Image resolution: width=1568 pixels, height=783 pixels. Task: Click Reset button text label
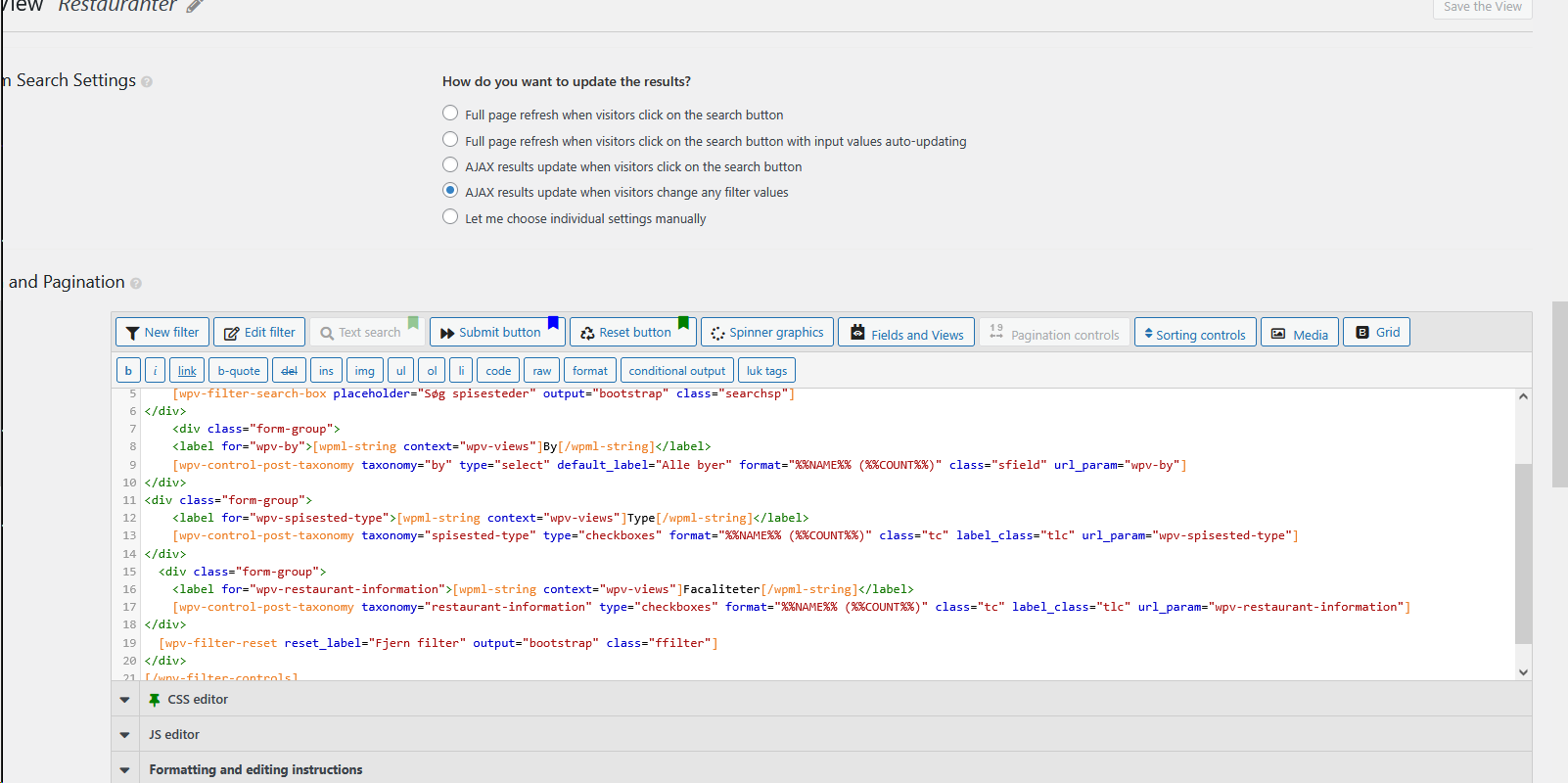(x=635, y=333)
